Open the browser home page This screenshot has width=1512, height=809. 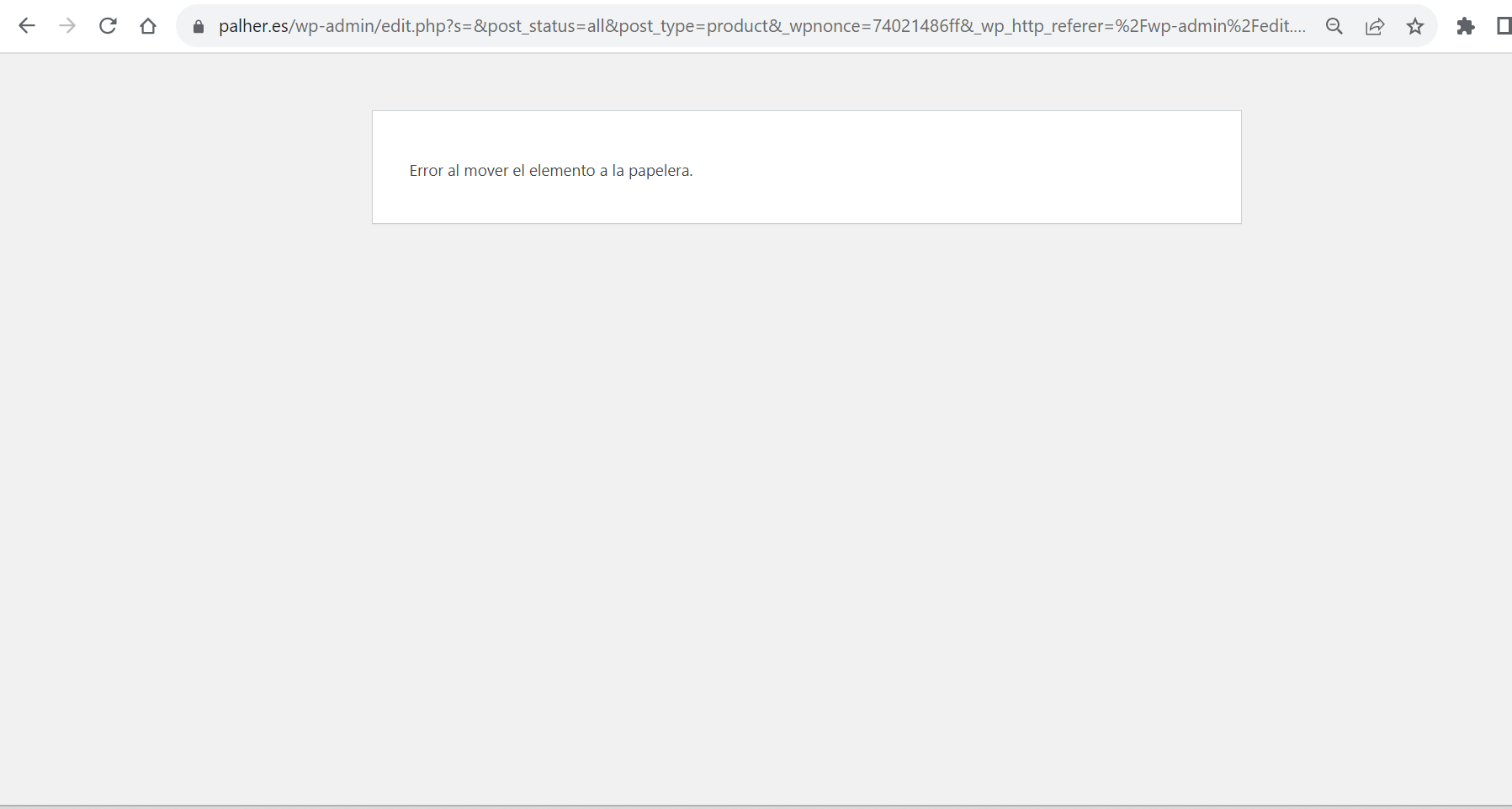148,26
